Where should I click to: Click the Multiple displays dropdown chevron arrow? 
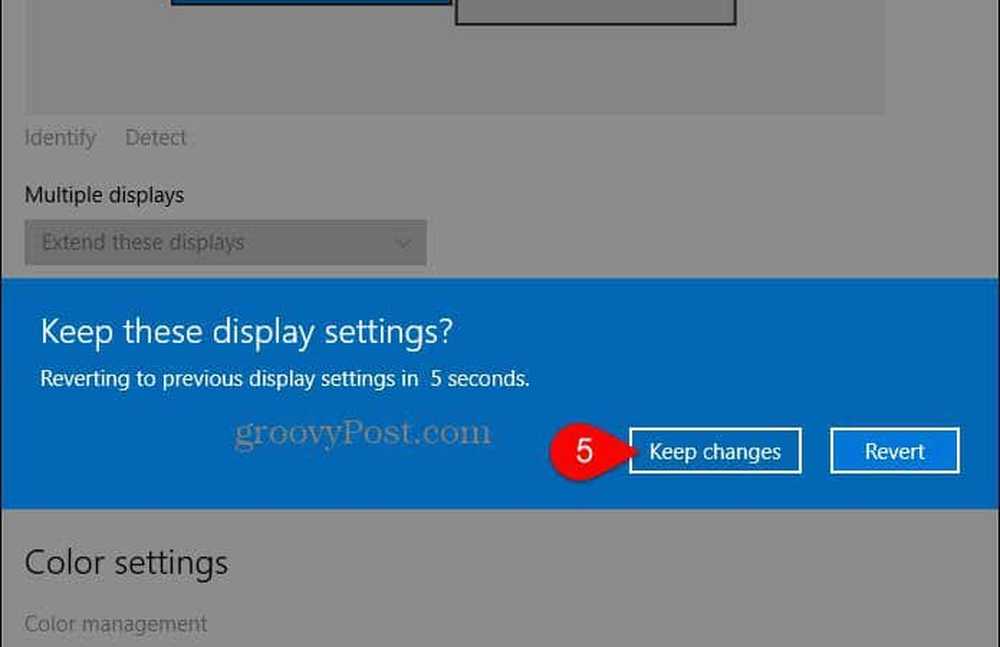point(403,242)
